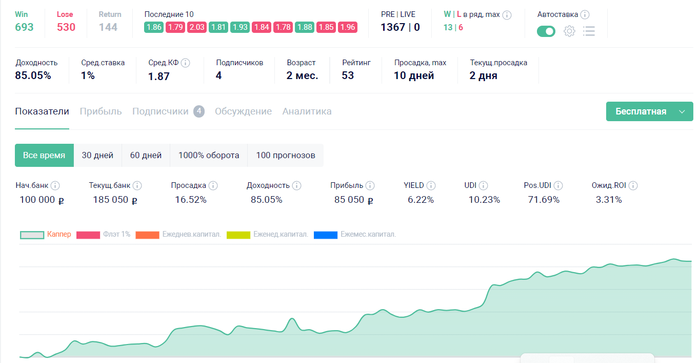700x363 pixels.
Task: Select the Все время period filter
Action: [44, 155]
